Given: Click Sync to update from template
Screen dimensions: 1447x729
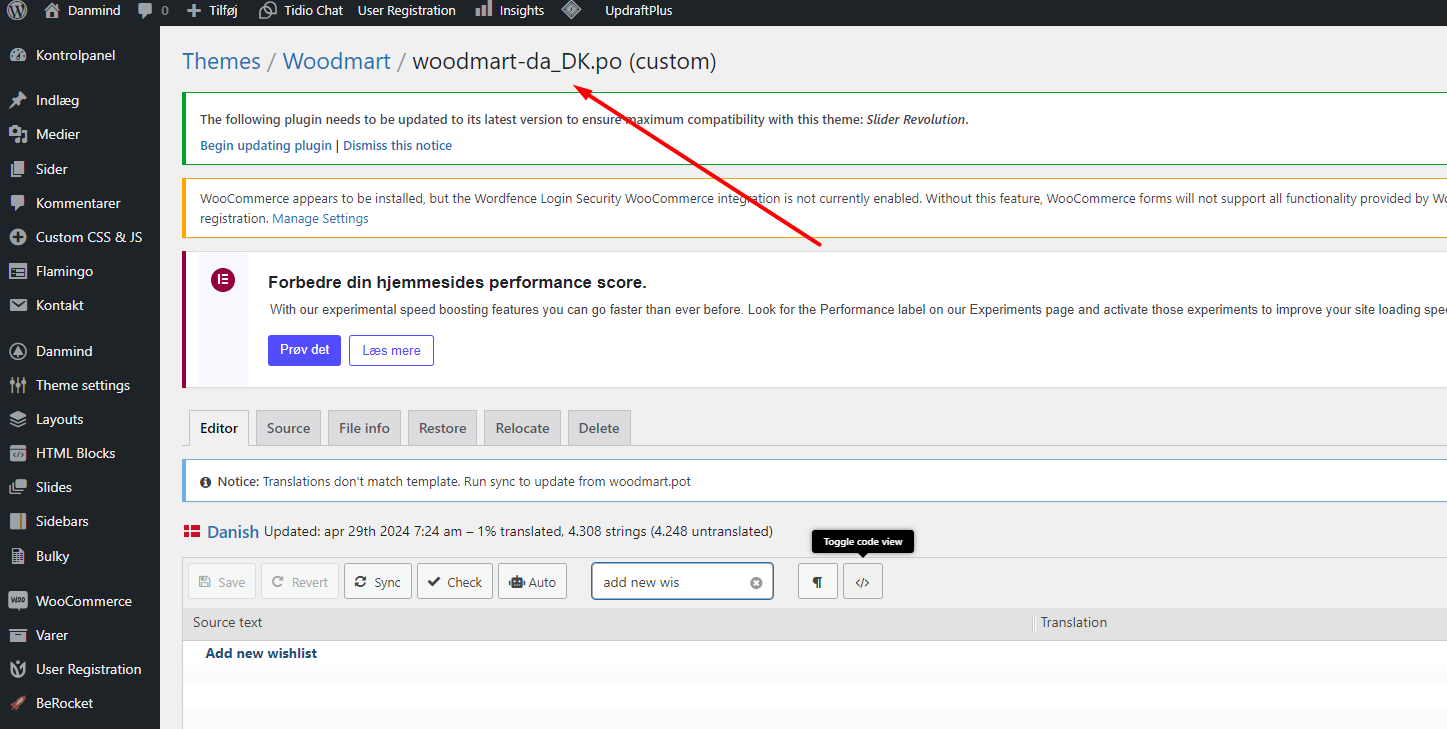Looking at the screenshot, I should click(x=378, y=582).
